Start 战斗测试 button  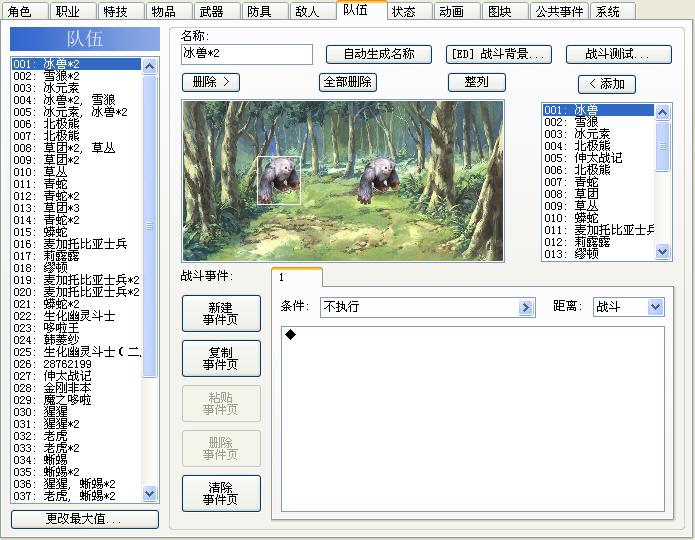(x=619, y=54)
